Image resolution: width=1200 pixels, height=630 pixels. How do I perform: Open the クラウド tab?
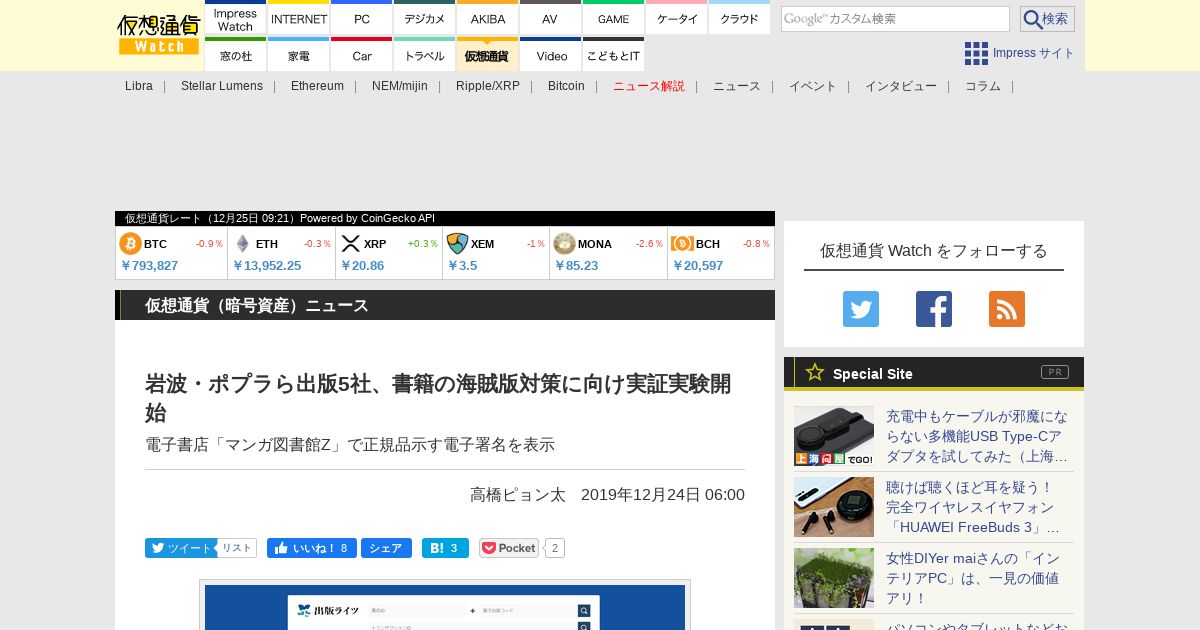point(740,19)
